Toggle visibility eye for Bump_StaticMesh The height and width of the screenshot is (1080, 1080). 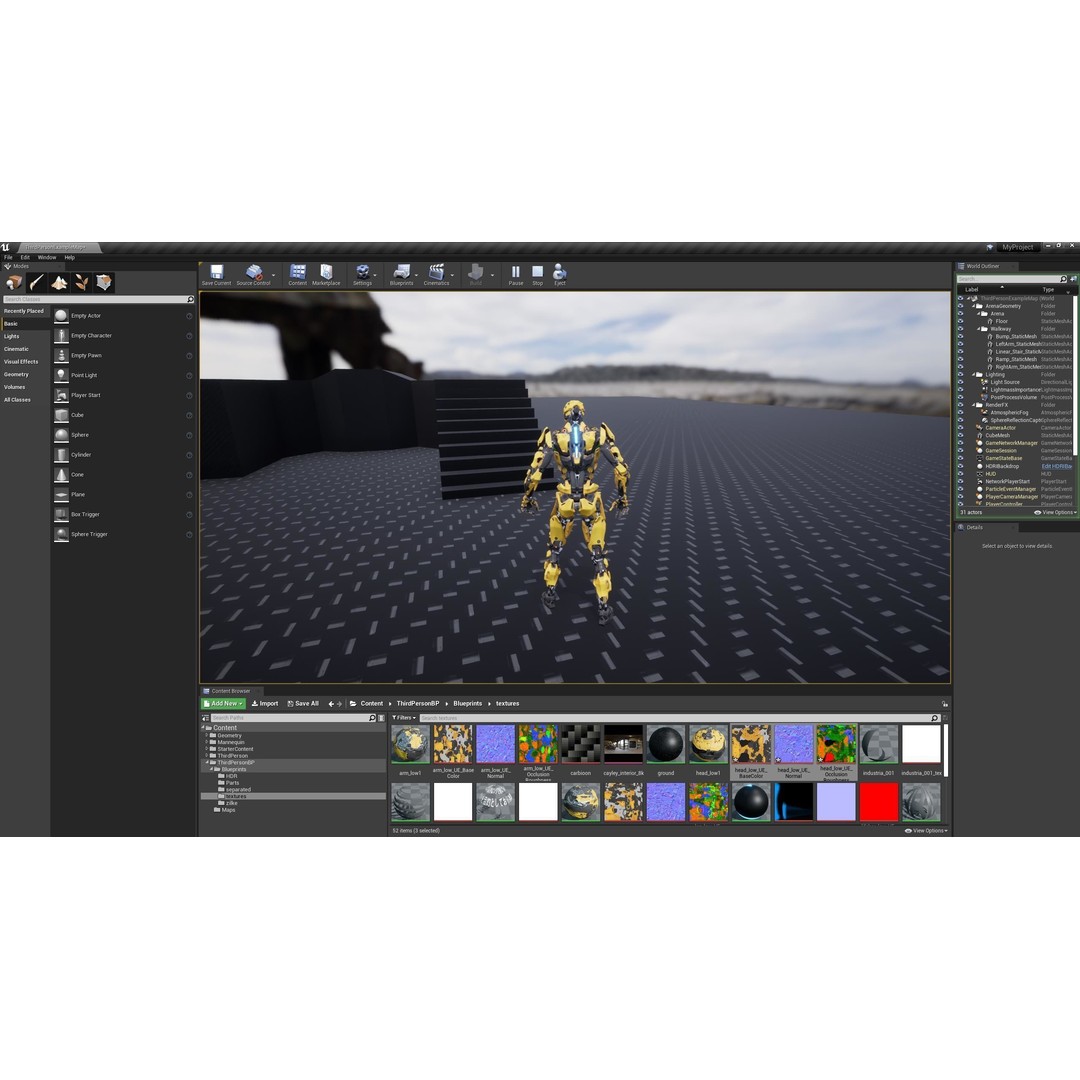click(x=961, y=336)
